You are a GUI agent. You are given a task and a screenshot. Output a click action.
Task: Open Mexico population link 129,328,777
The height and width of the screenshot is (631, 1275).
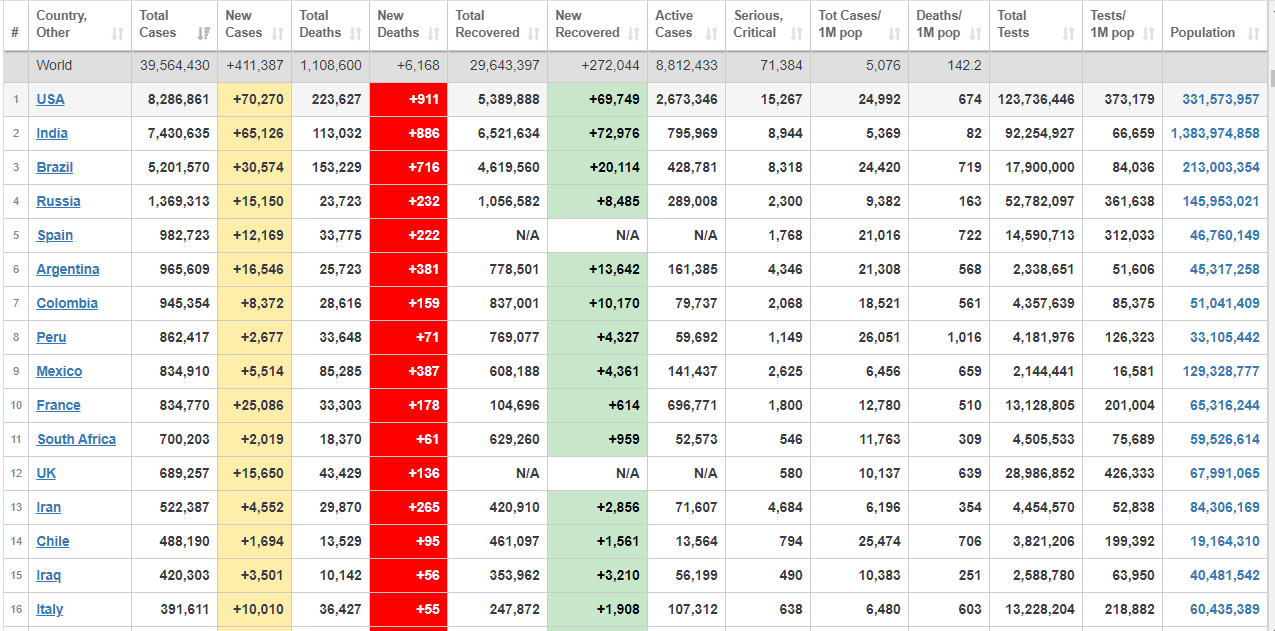(1221, 371)
